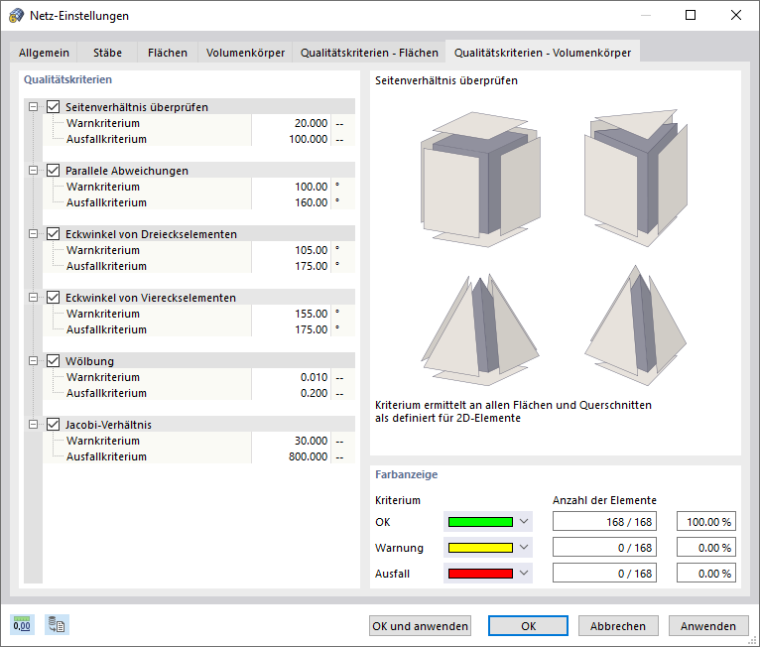The image size is (760, 647).
Task: Click the Anwenden button
Action: (708, 626)
